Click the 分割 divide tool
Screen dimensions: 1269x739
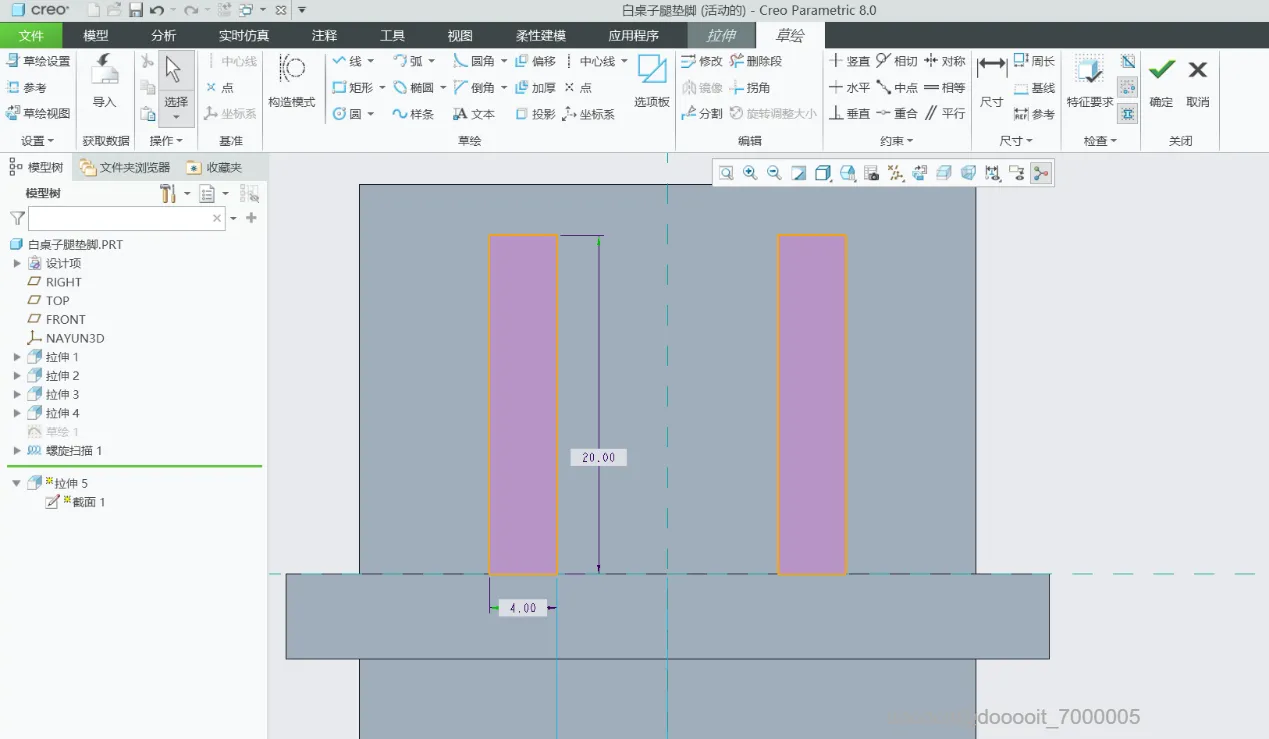coord(702,114)
